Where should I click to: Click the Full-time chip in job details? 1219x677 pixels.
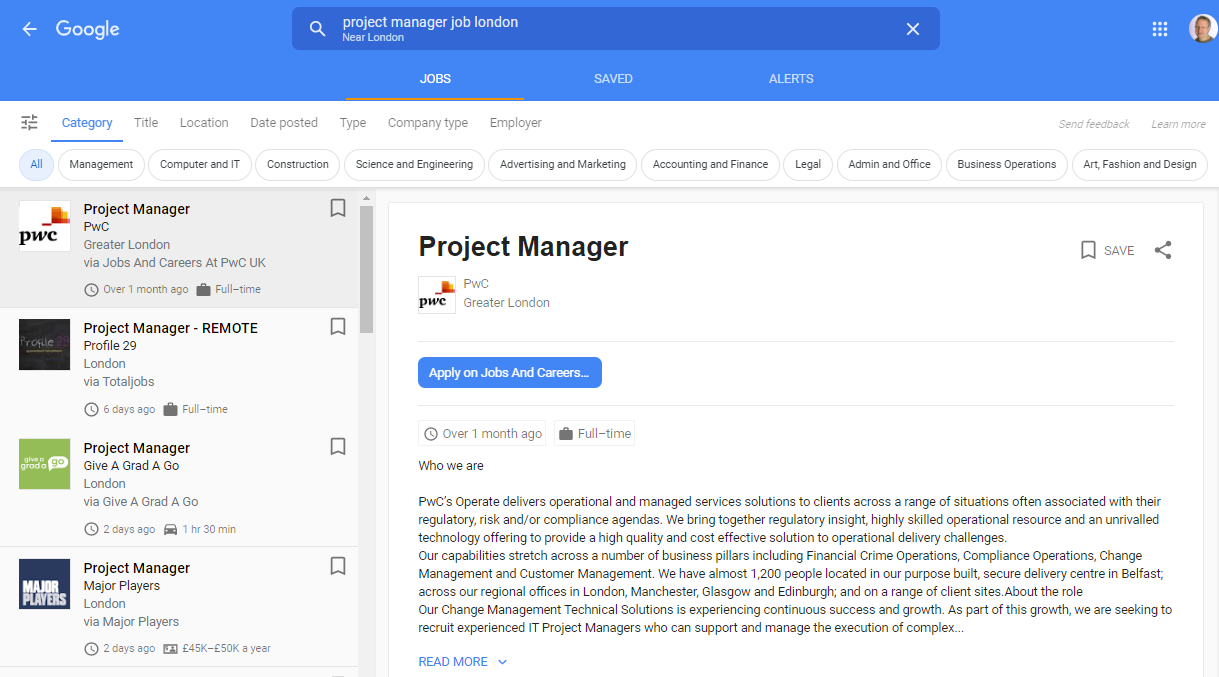[x=595, y=434]
